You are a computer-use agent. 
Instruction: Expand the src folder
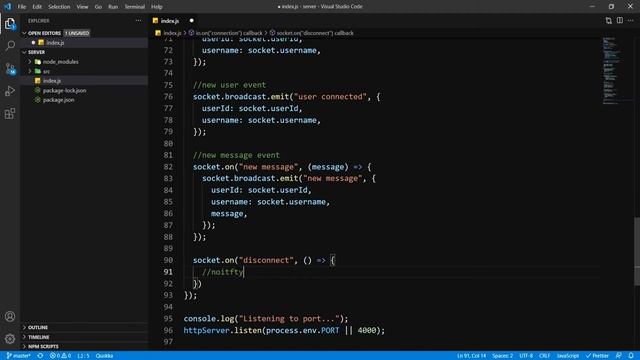pos(30,71)
